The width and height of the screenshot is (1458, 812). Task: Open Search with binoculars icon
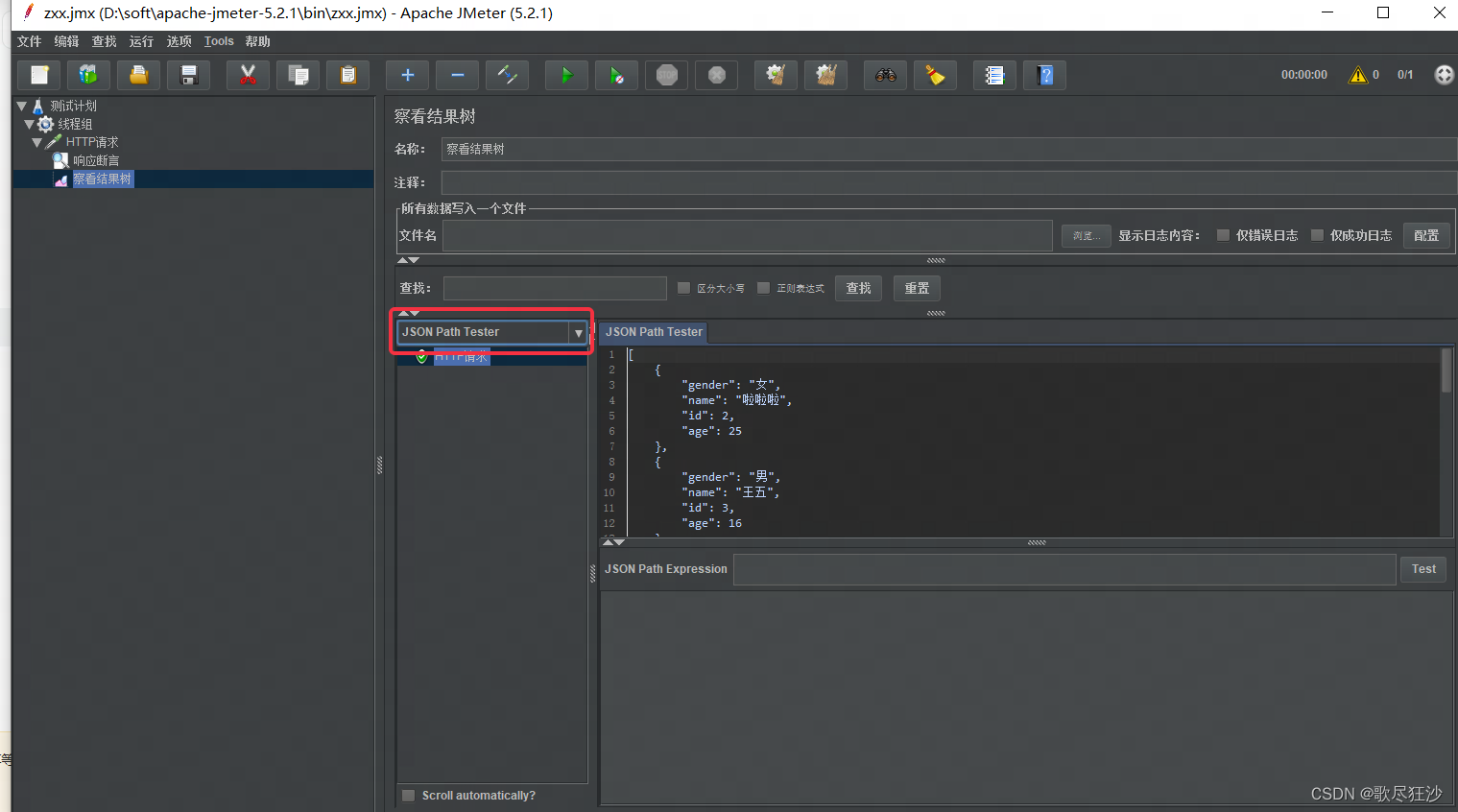(885, 75)
